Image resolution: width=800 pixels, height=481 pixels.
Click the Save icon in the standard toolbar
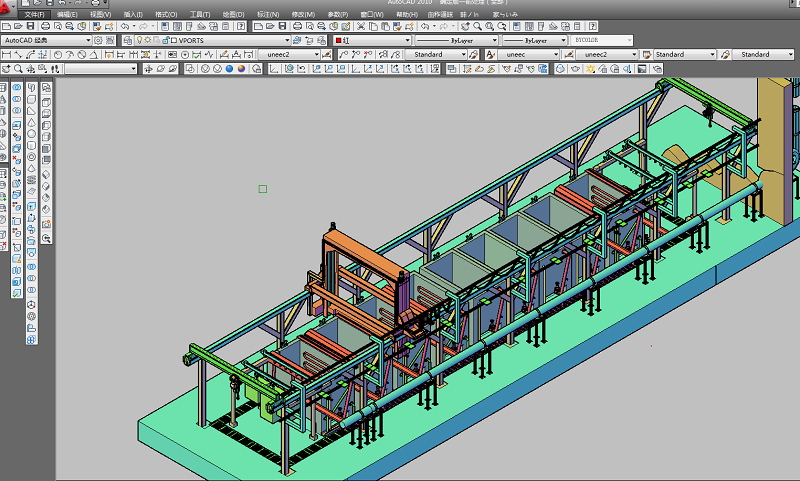[31, 27]
